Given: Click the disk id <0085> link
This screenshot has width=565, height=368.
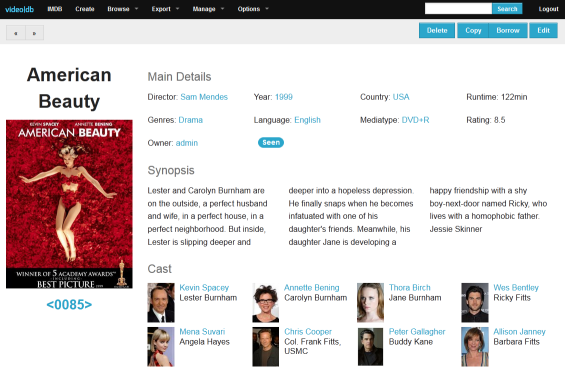Looking at the screenshot, I should [x=69, y=305].
